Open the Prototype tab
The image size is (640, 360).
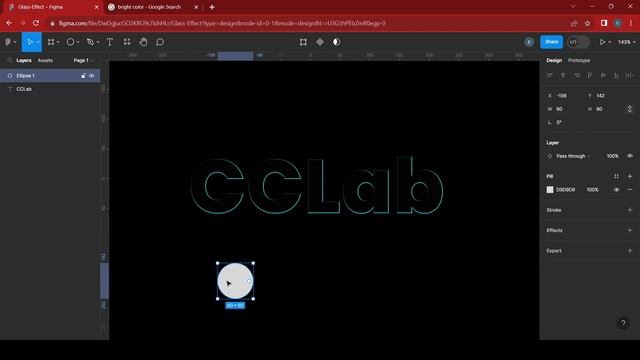coord(579,60)
